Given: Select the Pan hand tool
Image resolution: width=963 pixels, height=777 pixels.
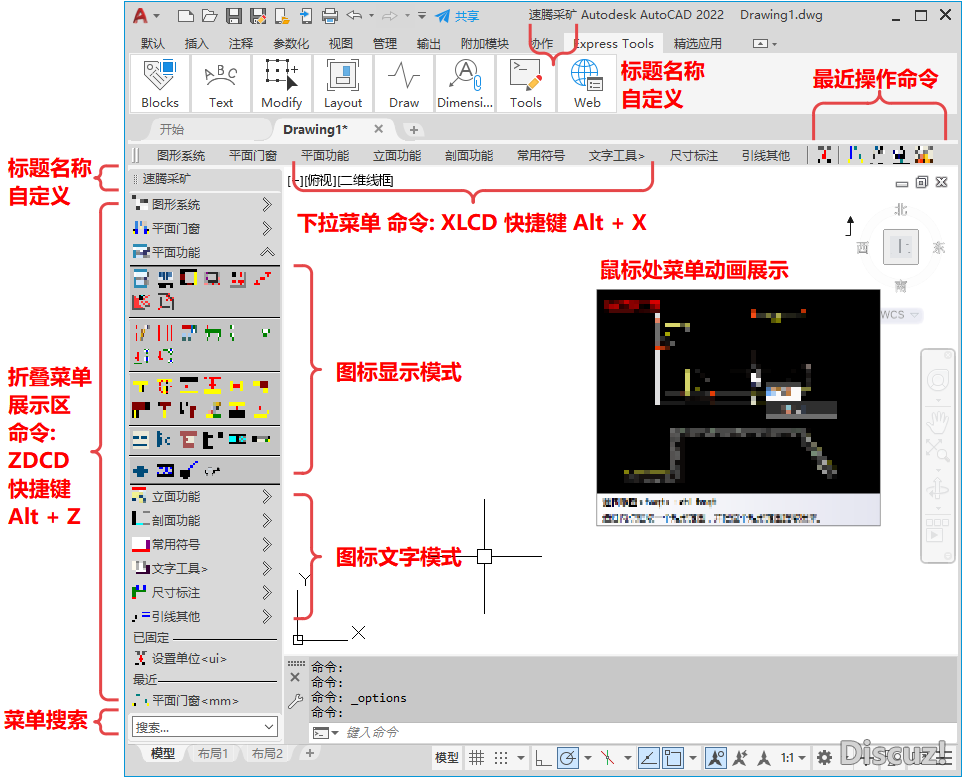Looking at the screenshot, I should 937,422.
